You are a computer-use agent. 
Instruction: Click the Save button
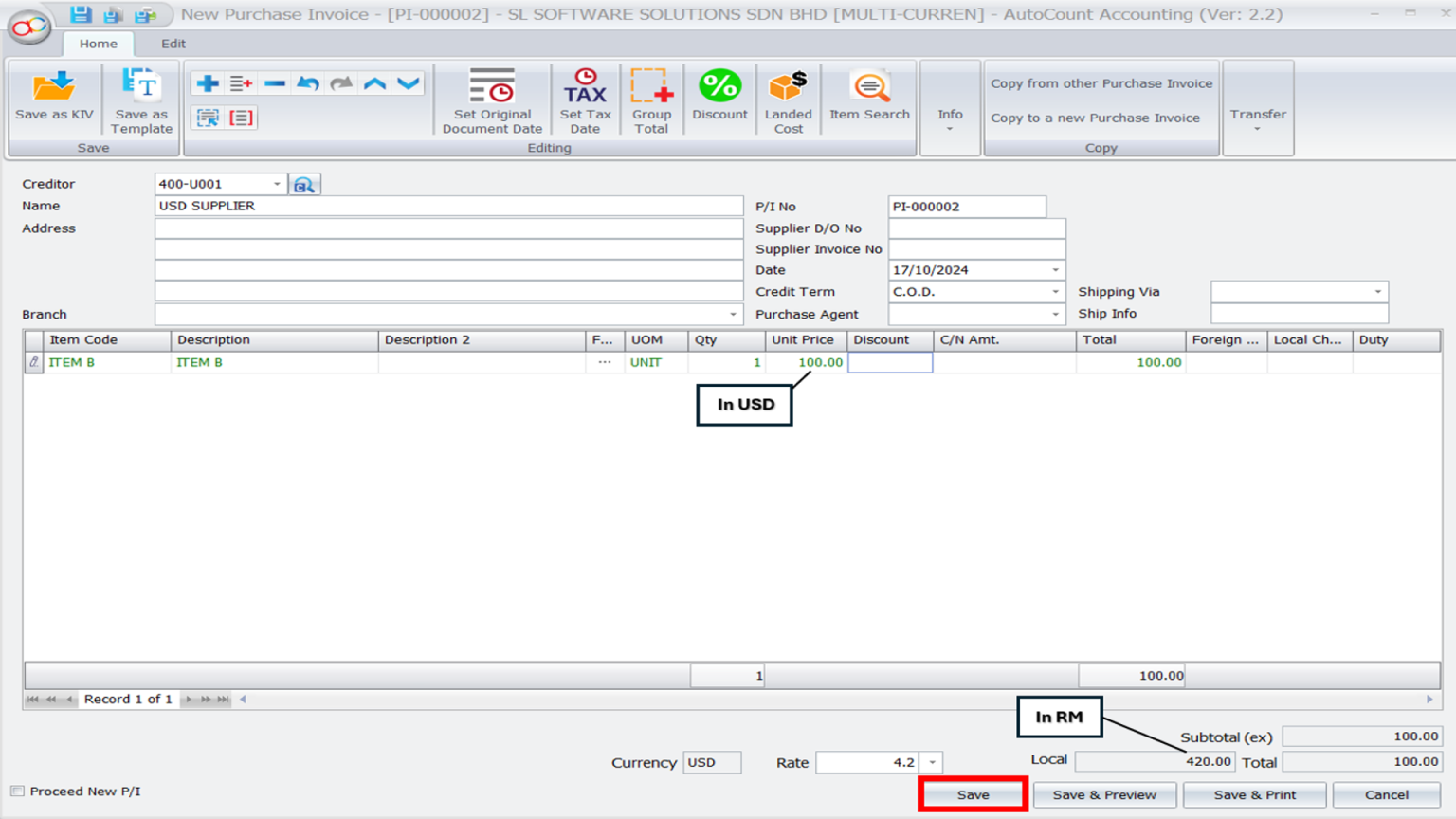973,794
